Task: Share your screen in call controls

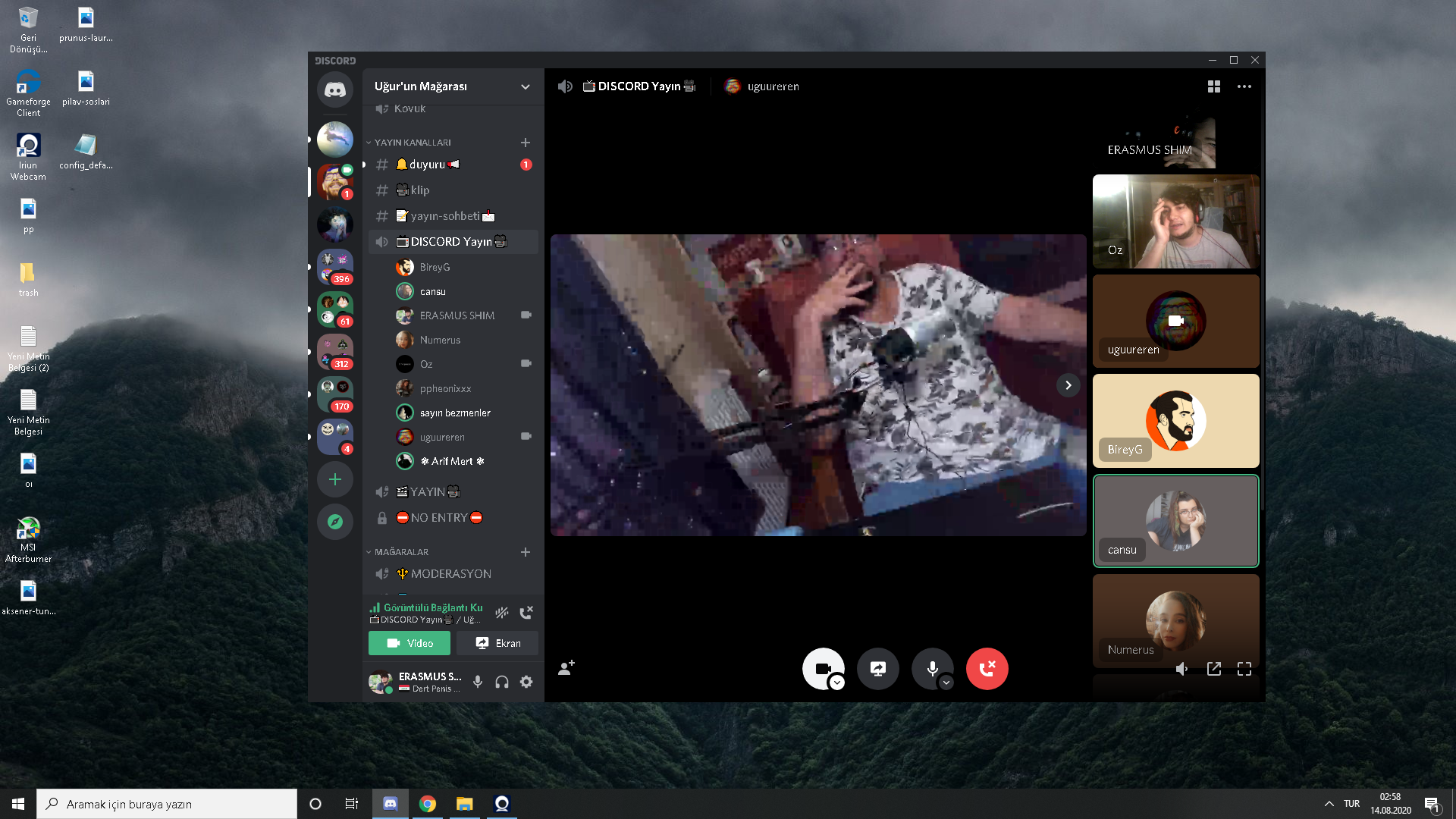Action: coord(878,669)
